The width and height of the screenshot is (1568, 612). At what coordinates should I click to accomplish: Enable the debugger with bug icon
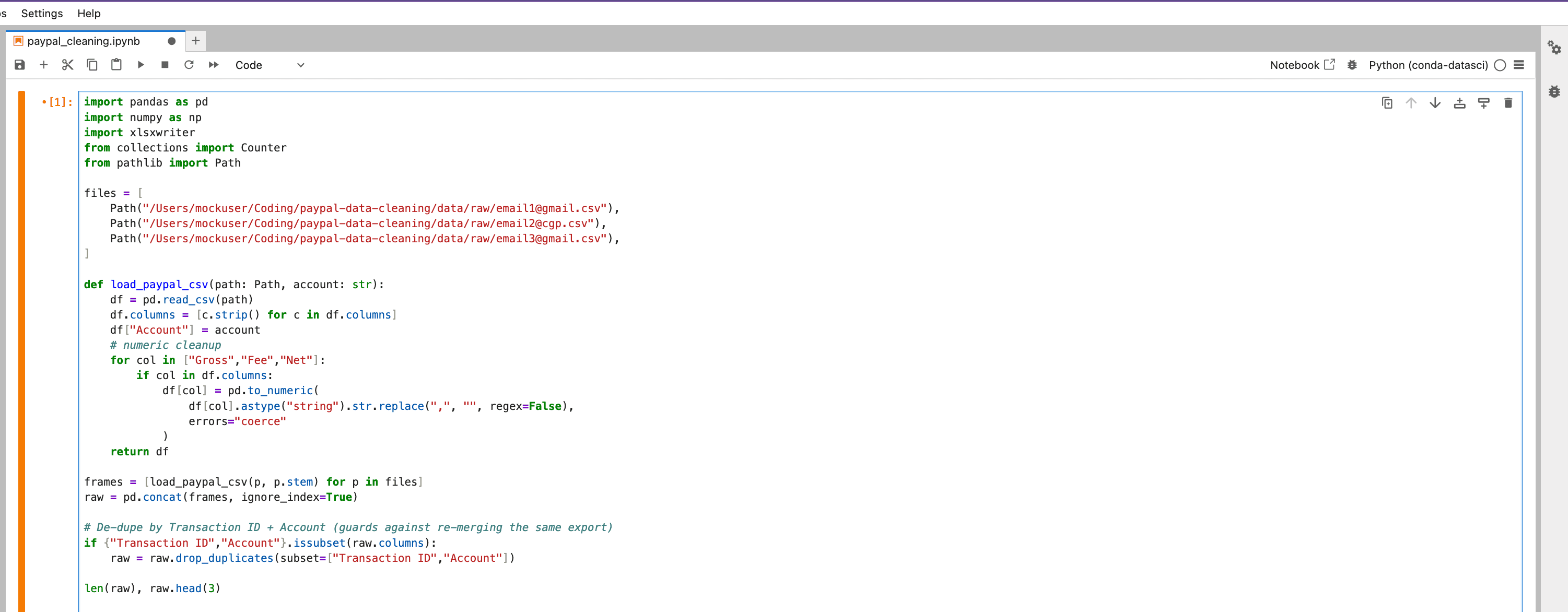[x=1352, y=65]
